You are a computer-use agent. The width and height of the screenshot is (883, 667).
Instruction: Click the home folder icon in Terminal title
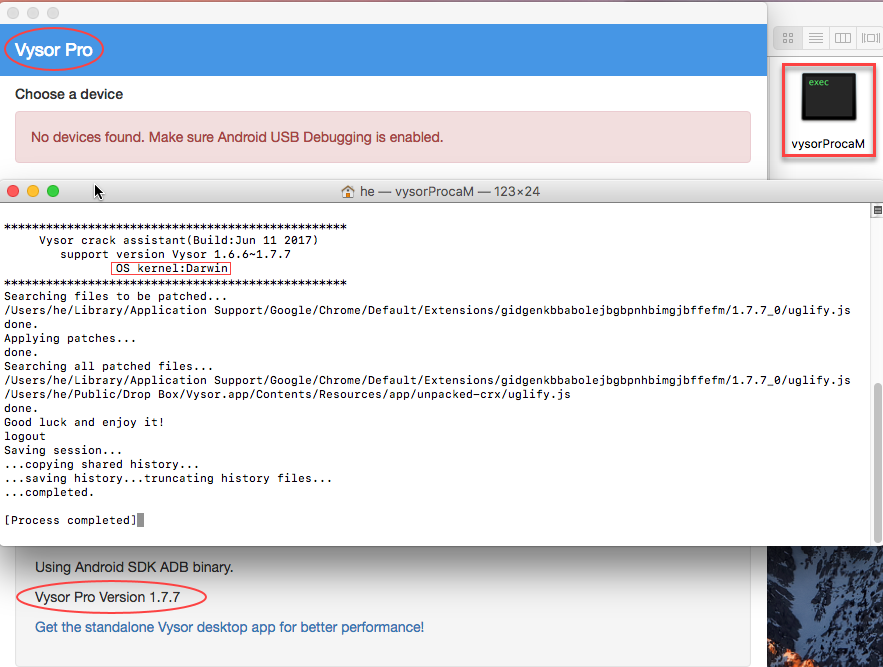point(347,192)
